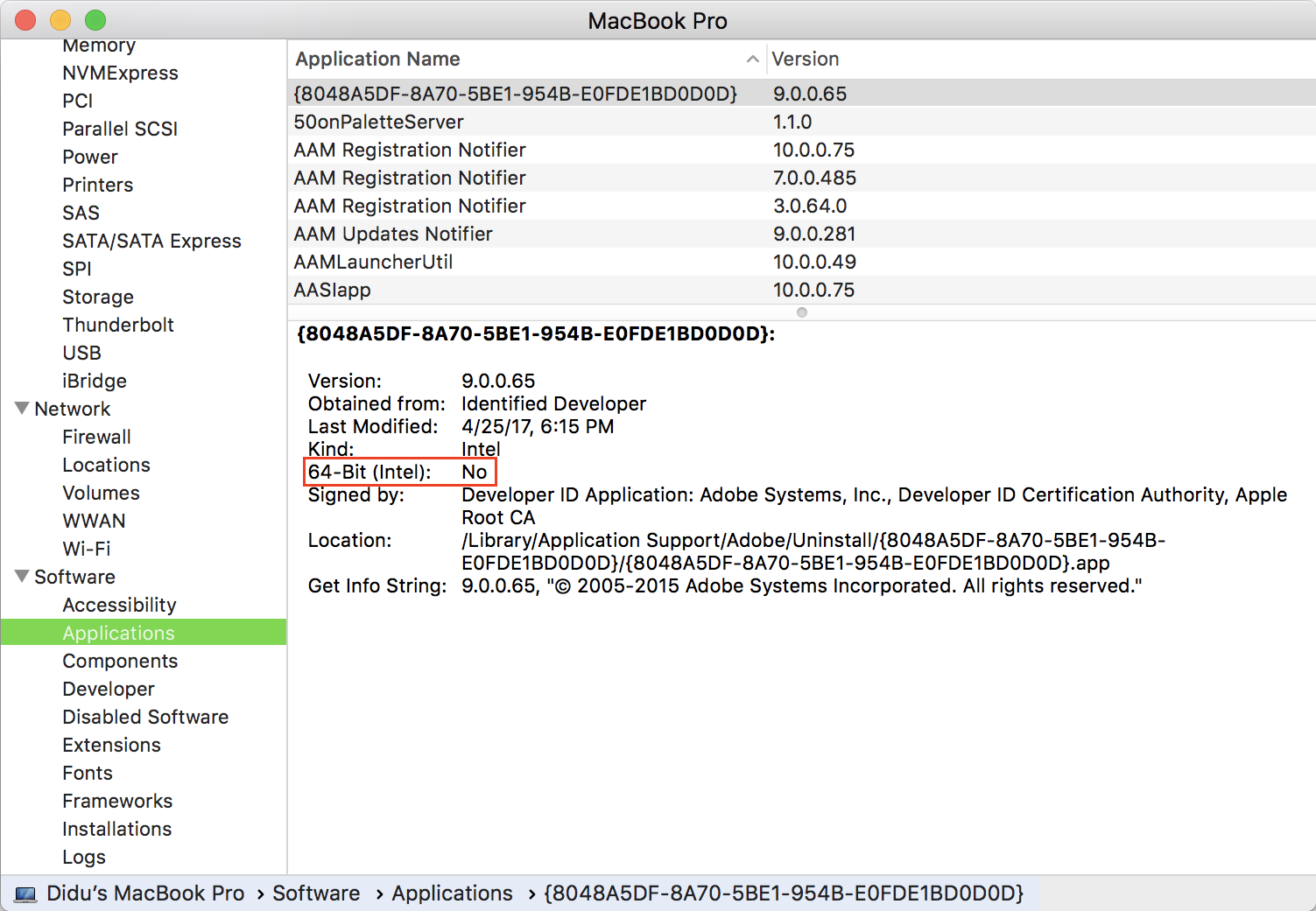Select SAS in the sidebar

(81, 213)
